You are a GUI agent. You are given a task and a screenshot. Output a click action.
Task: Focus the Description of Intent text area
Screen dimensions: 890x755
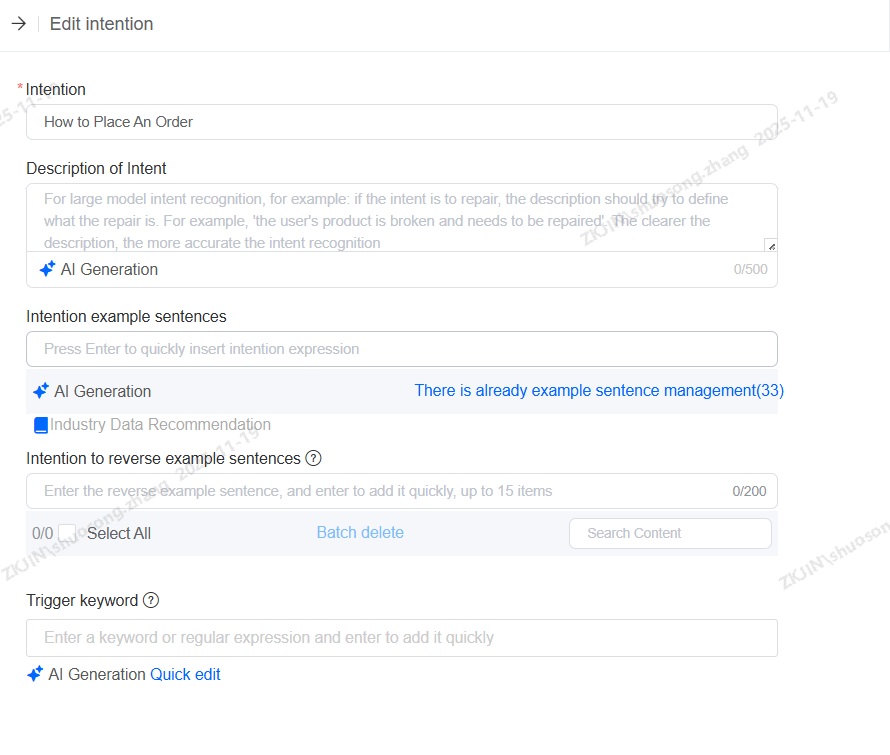coord(401,217)
